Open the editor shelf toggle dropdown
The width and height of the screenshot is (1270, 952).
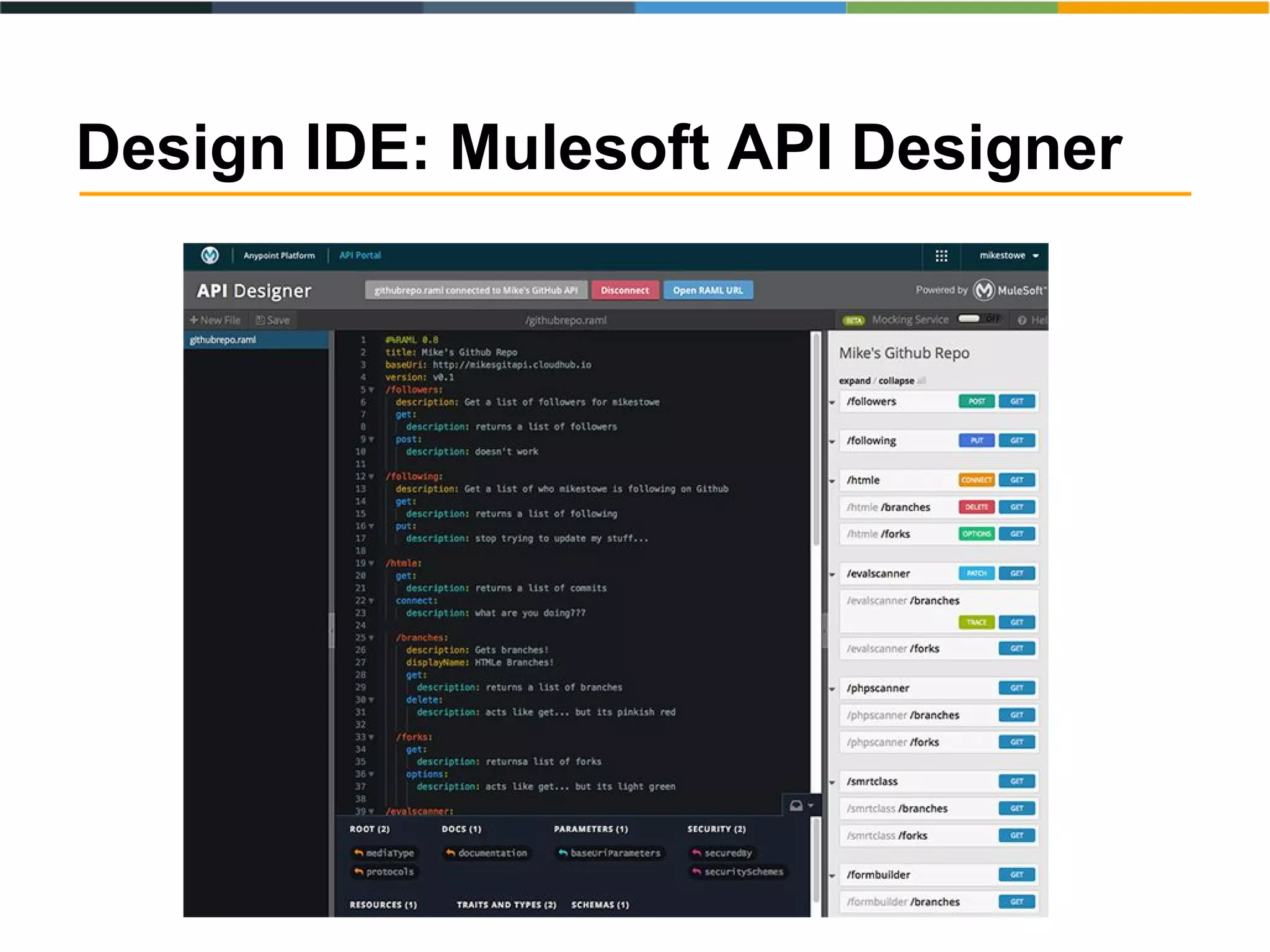coord(802,805)
